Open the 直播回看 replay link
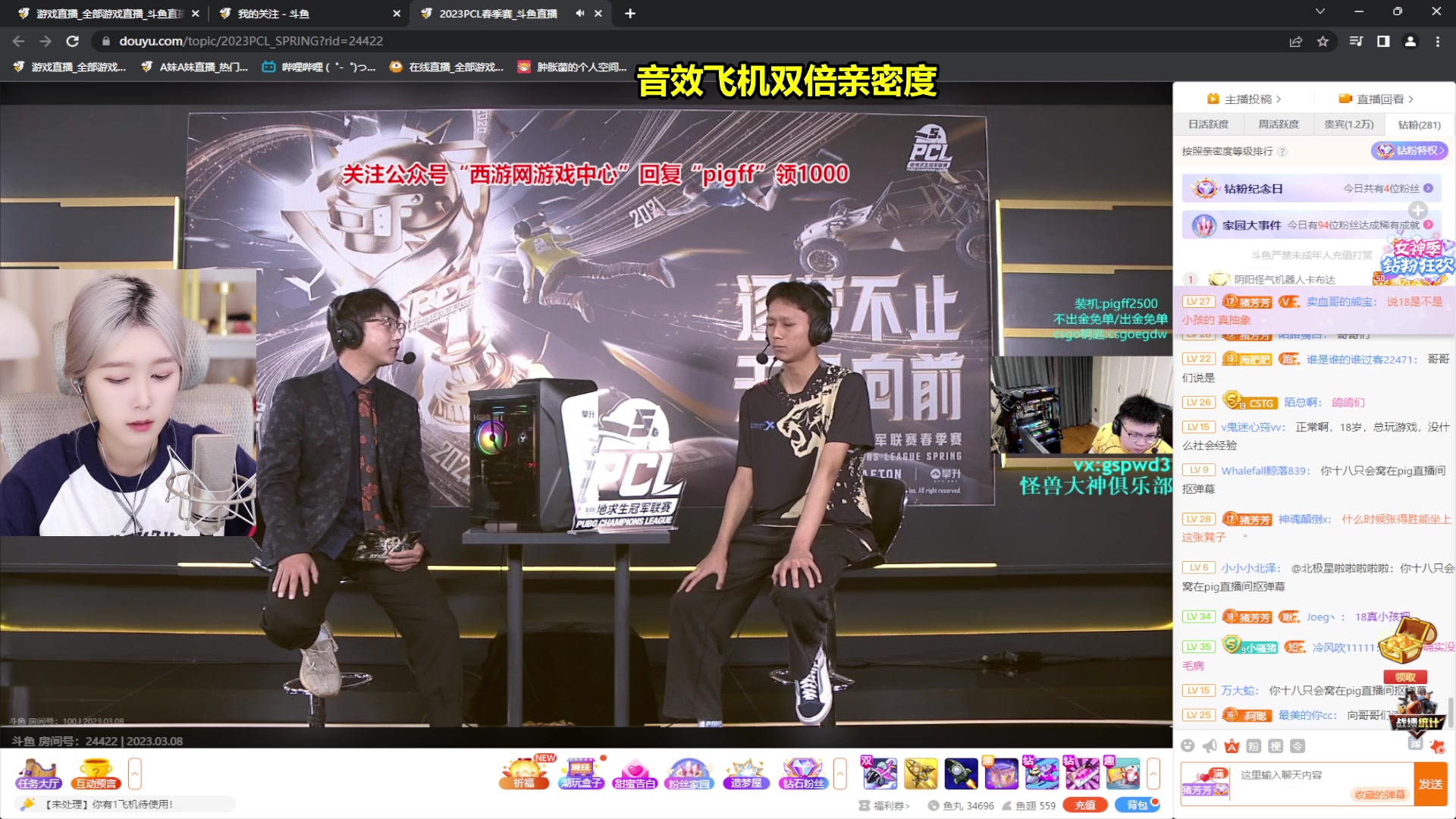 click(1376, 99)
